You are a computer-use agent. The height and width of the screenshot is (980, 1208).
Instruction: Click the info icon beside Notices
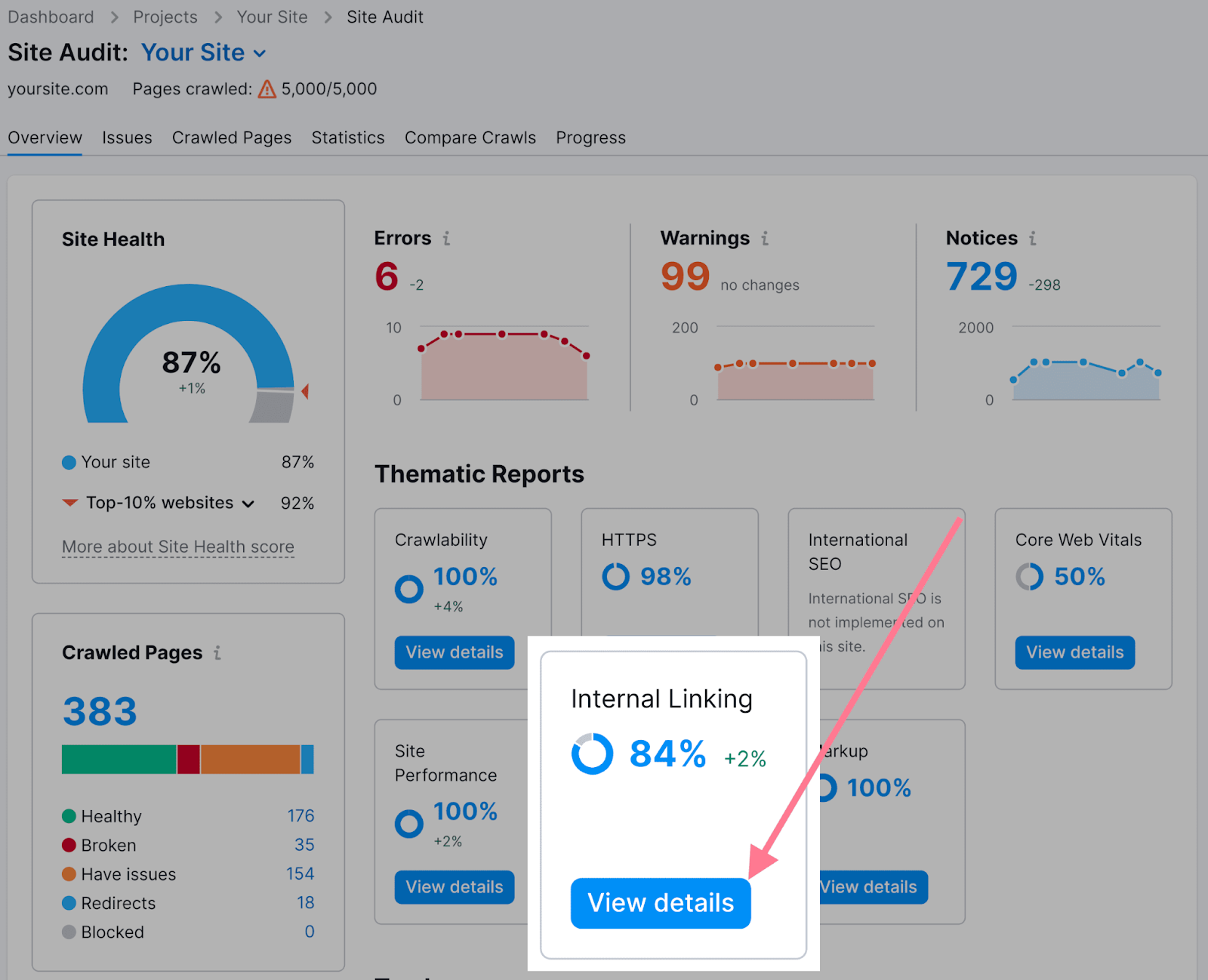pyautogui.click(x=1033, y=238)
